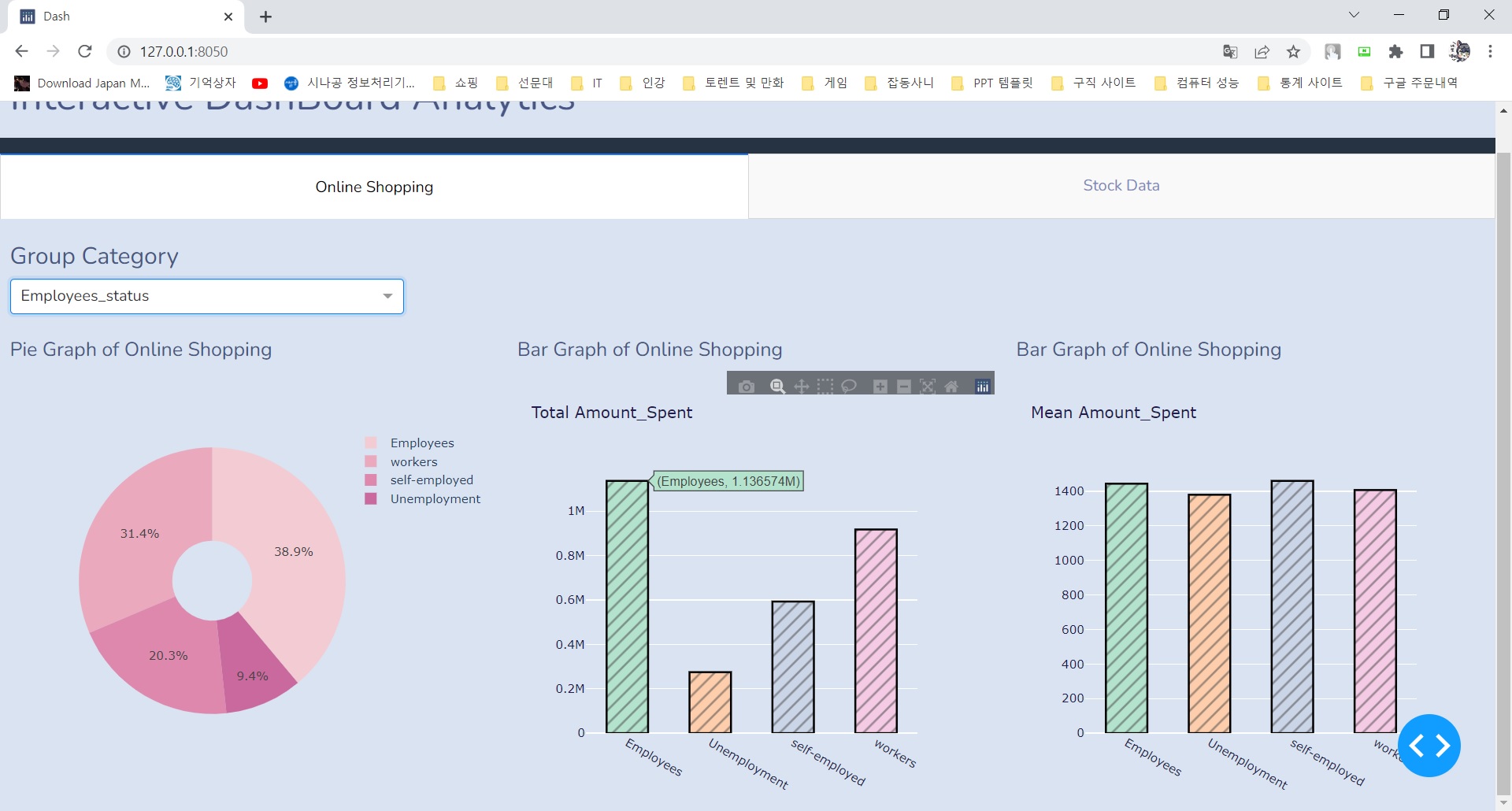Reload the page with the refresh button
Image resolution: width=1512 pixels, height=811 pixels.
[x=85, y=52]
